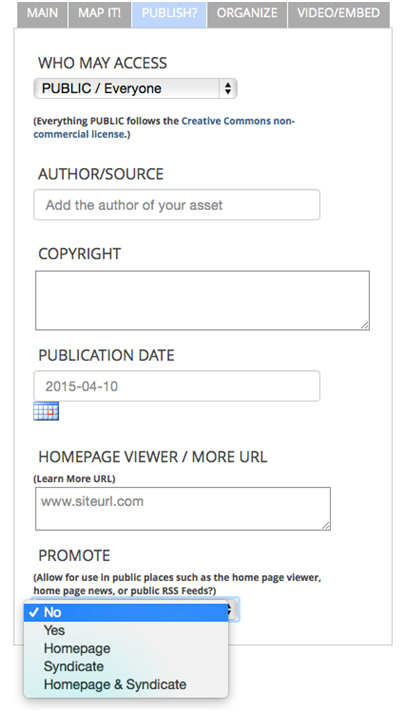The height and width of the screenshot is (712, 406).
Task: Focus the Copyright text area
Action: click(203, 300)
